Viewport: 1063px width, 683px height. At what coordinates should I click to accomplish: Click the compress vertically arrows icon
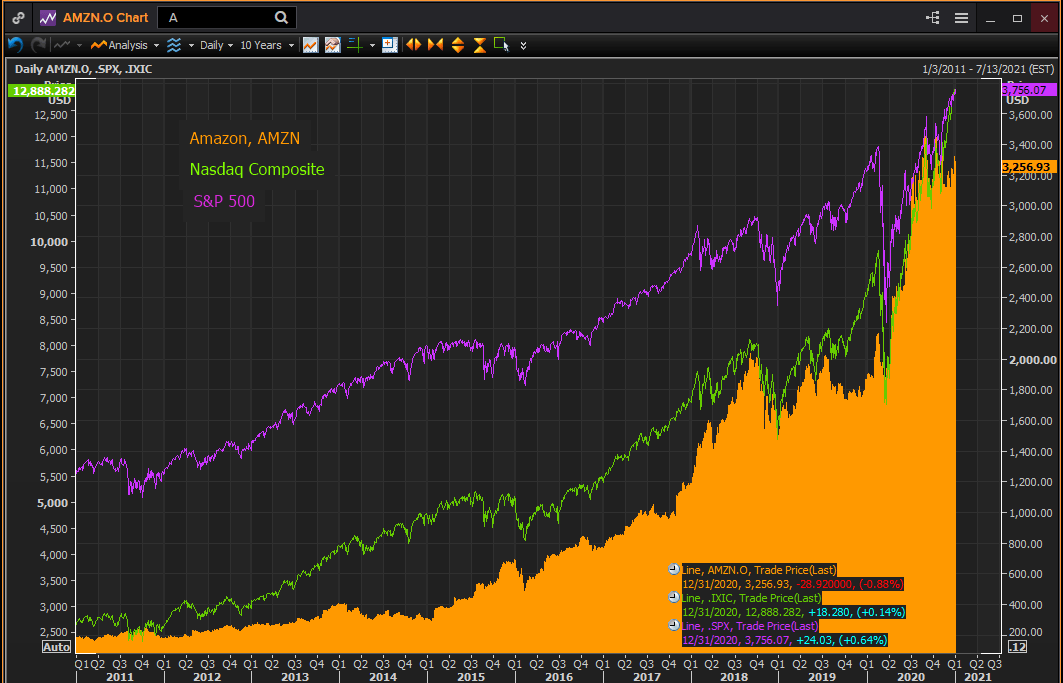[x=479, y=45]
